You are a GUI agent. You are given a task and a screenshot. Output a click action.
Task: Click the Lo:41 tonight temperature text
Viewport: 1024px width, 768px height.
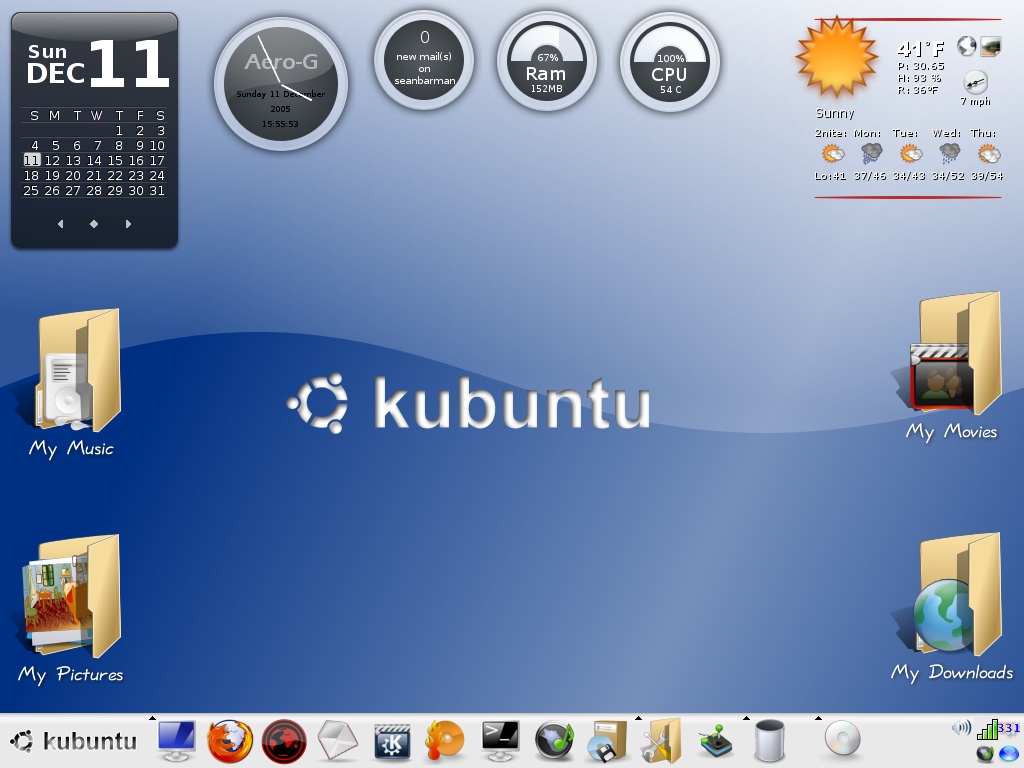[830, 176]
